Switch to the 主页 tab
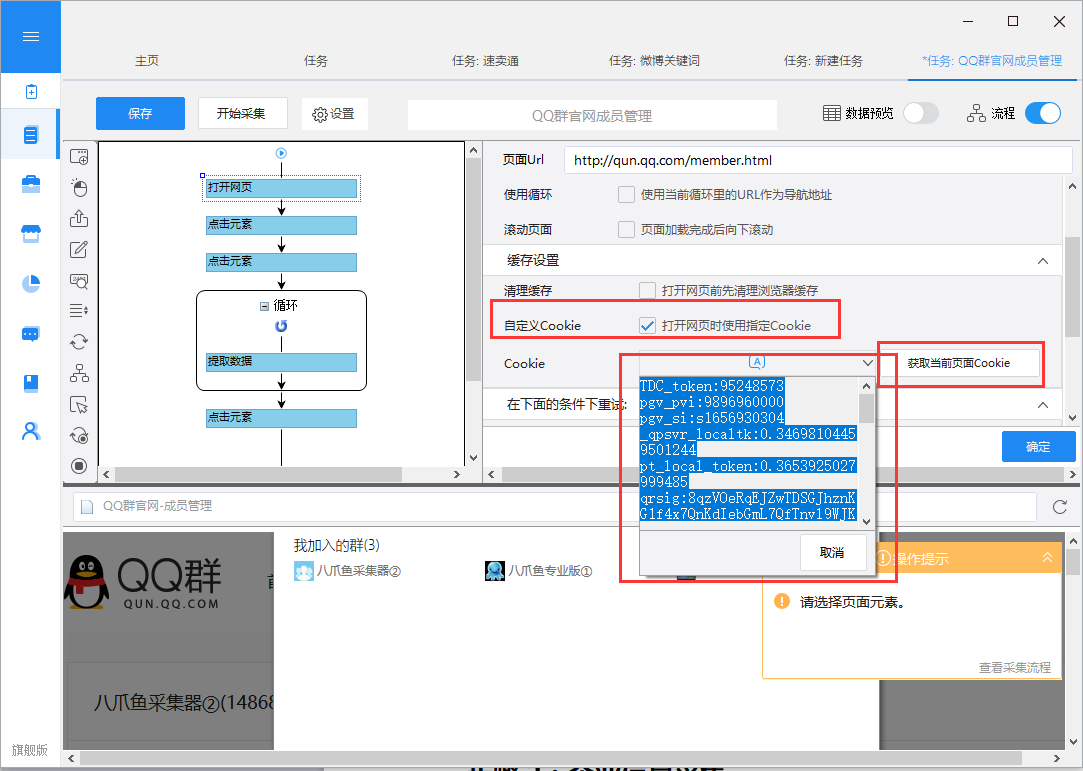1083x771 pixels. click(x=146, y=61)
